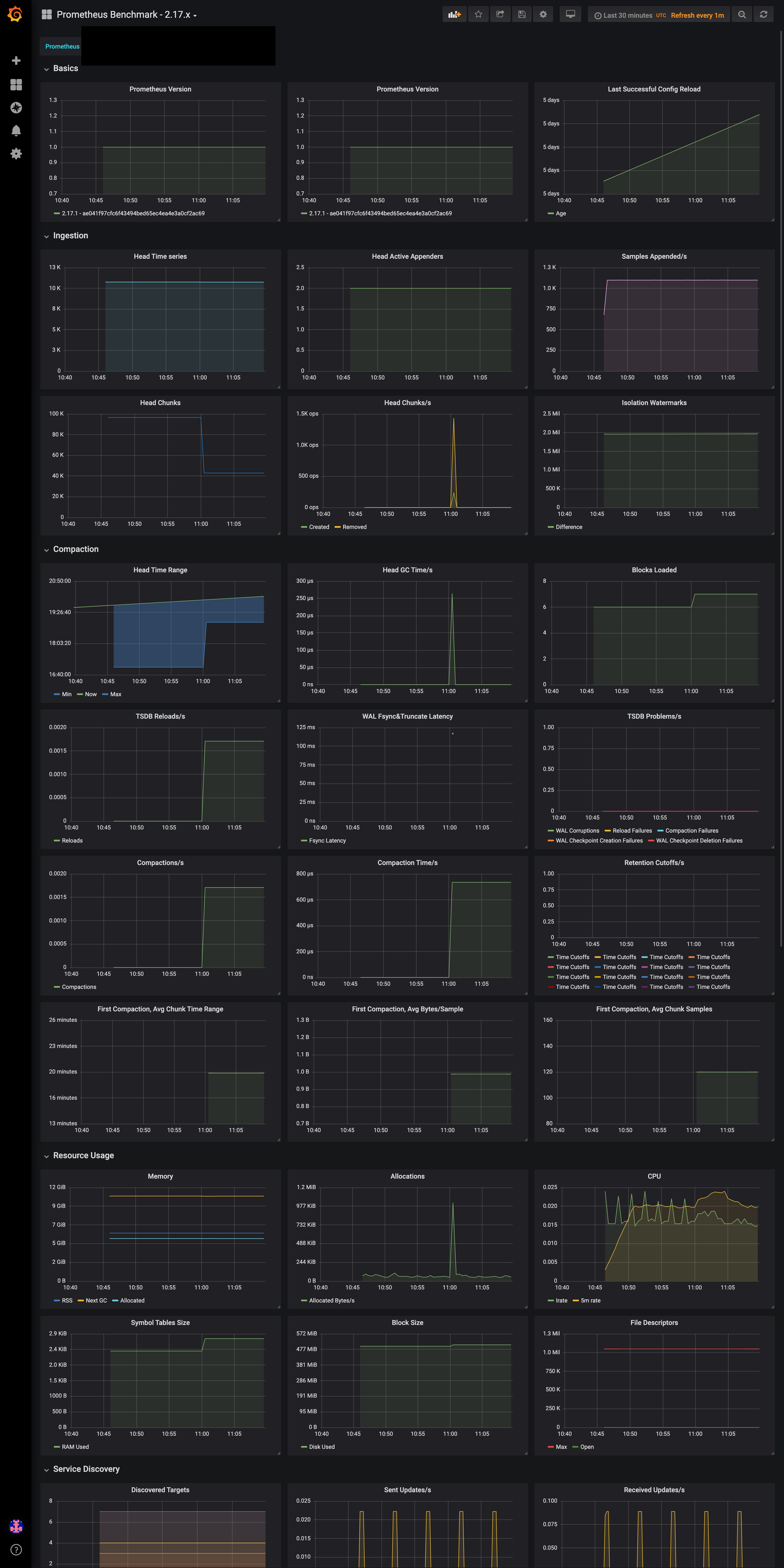Viewport: 784px width, 1568px height.
Task: Open time picker Last 30 minutes
Action: tap(627, 15)
